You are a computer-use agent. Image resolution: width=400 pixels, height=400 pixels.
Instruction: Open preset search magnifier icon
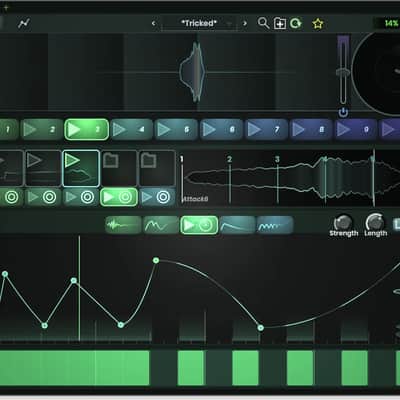[x=263, y=23]
